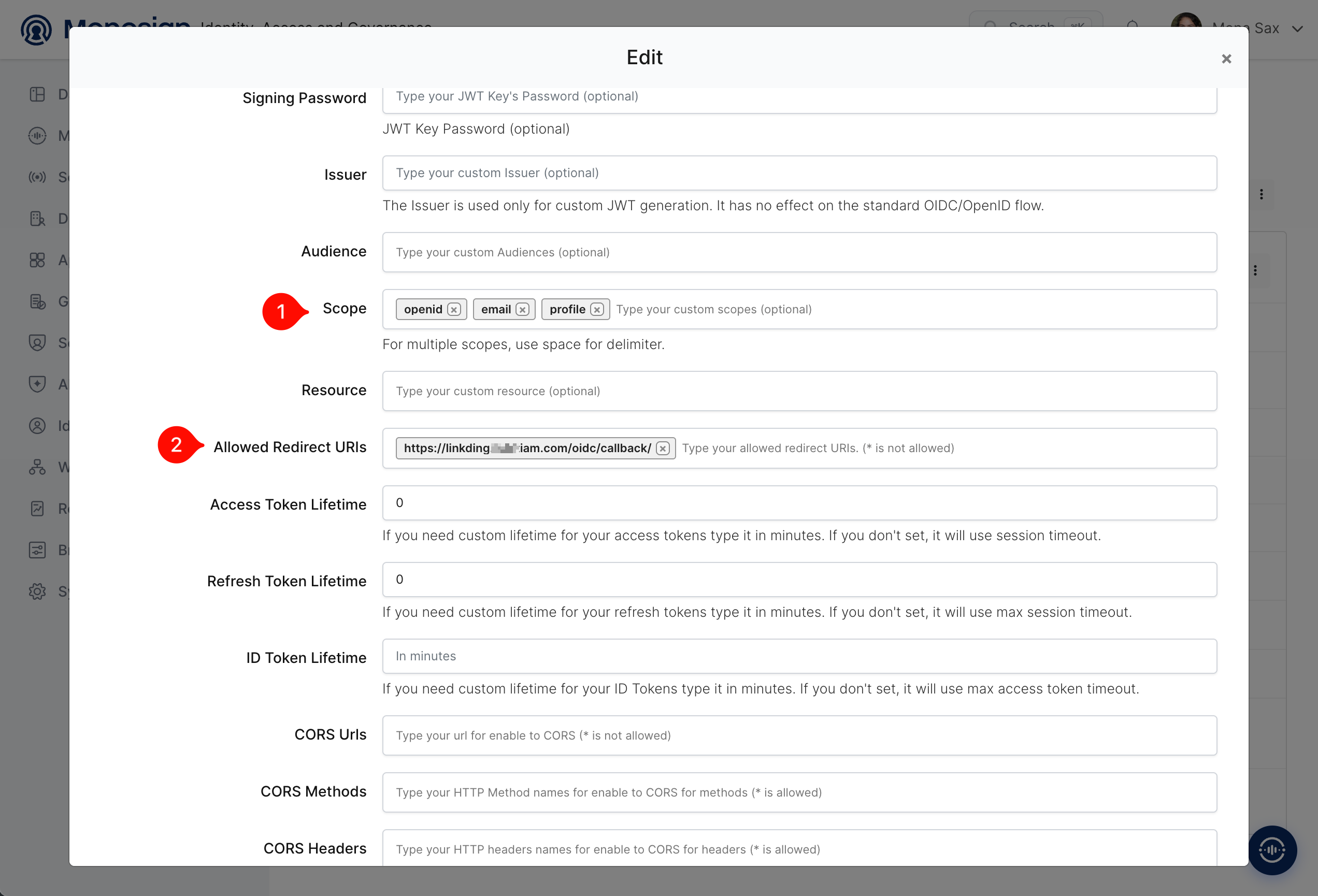This screenshot has width=1318, height=896.
Task: Focus the Audience input field
Action: (x=799, y=252)
